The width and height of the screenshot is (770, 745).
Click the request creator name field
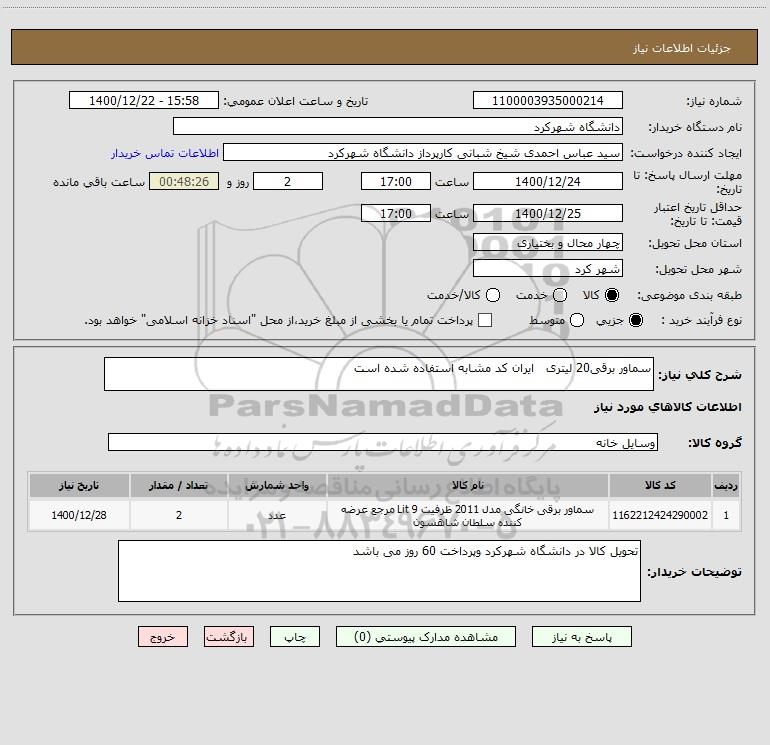tap(423, 153)
